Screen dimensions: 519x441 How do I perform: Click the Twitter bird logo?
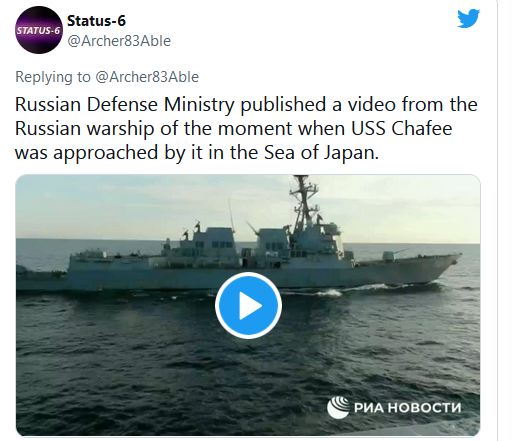coord(468,18)
